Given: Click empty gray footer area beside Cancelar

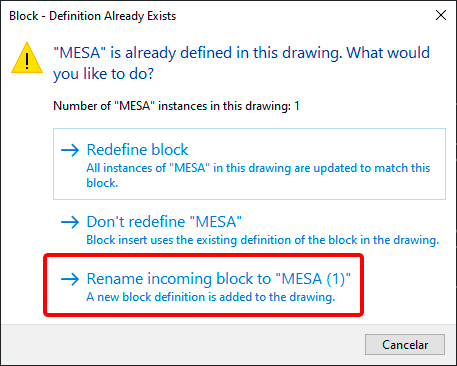Looking at the screenshot, I should click(x=183, y=345).
